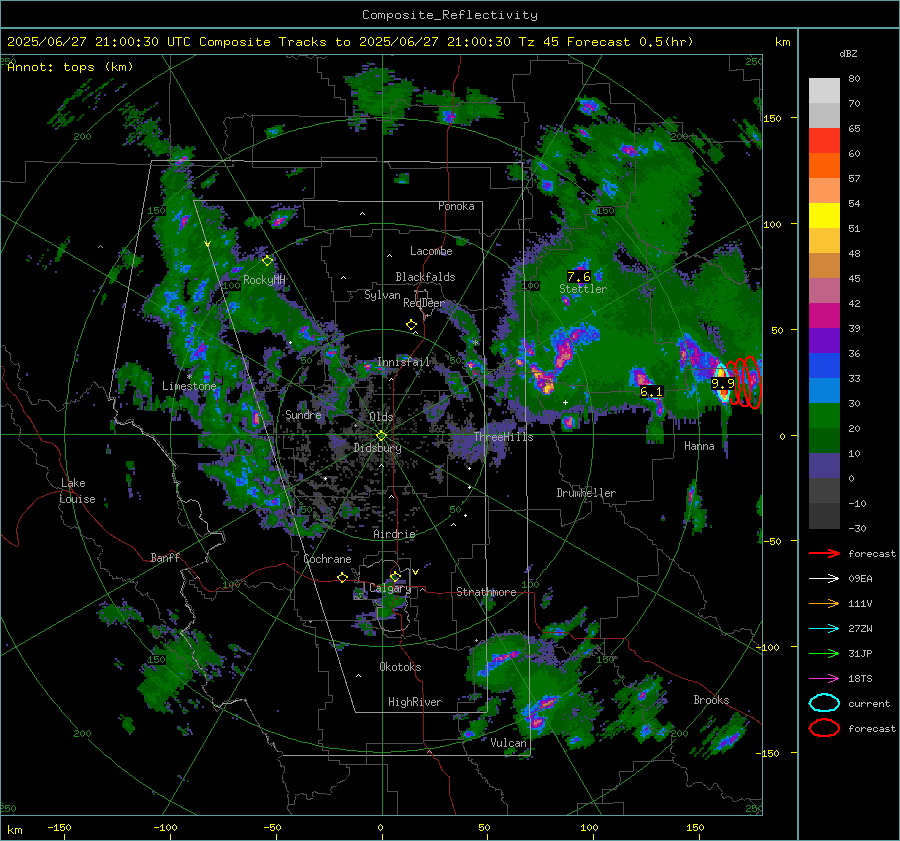
Task: Click the Sylvan label
Action: pyautogui.click(x=382, y=295)
